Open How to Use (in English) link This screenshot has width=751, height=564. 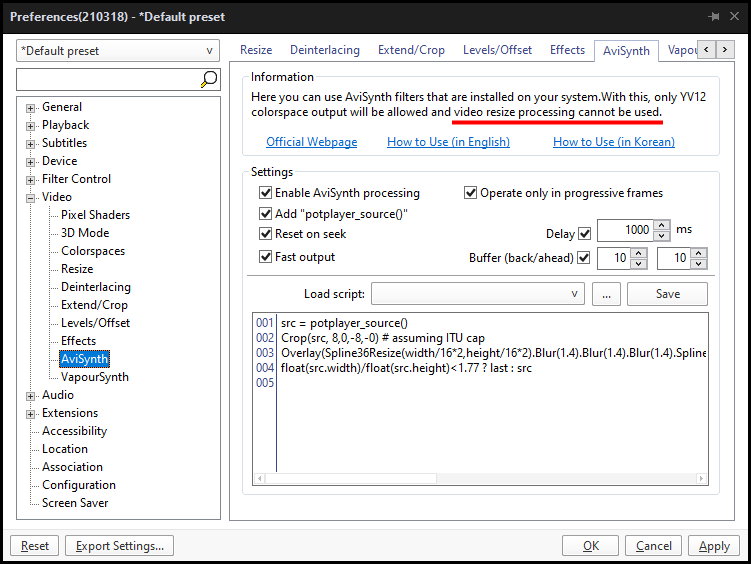pyautogui.click(x=448, y=142)
